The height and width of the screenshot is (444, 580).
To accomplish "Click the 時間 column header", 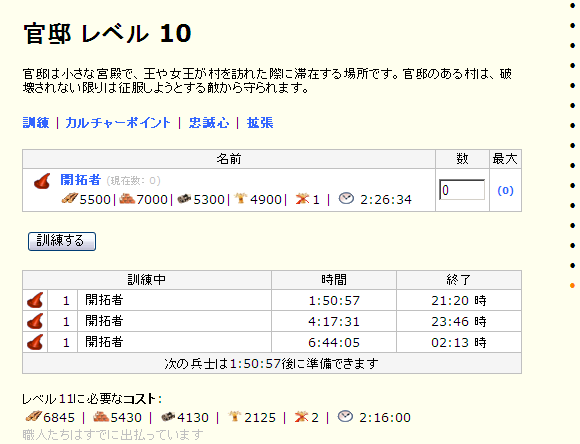I will coord(334,280).
